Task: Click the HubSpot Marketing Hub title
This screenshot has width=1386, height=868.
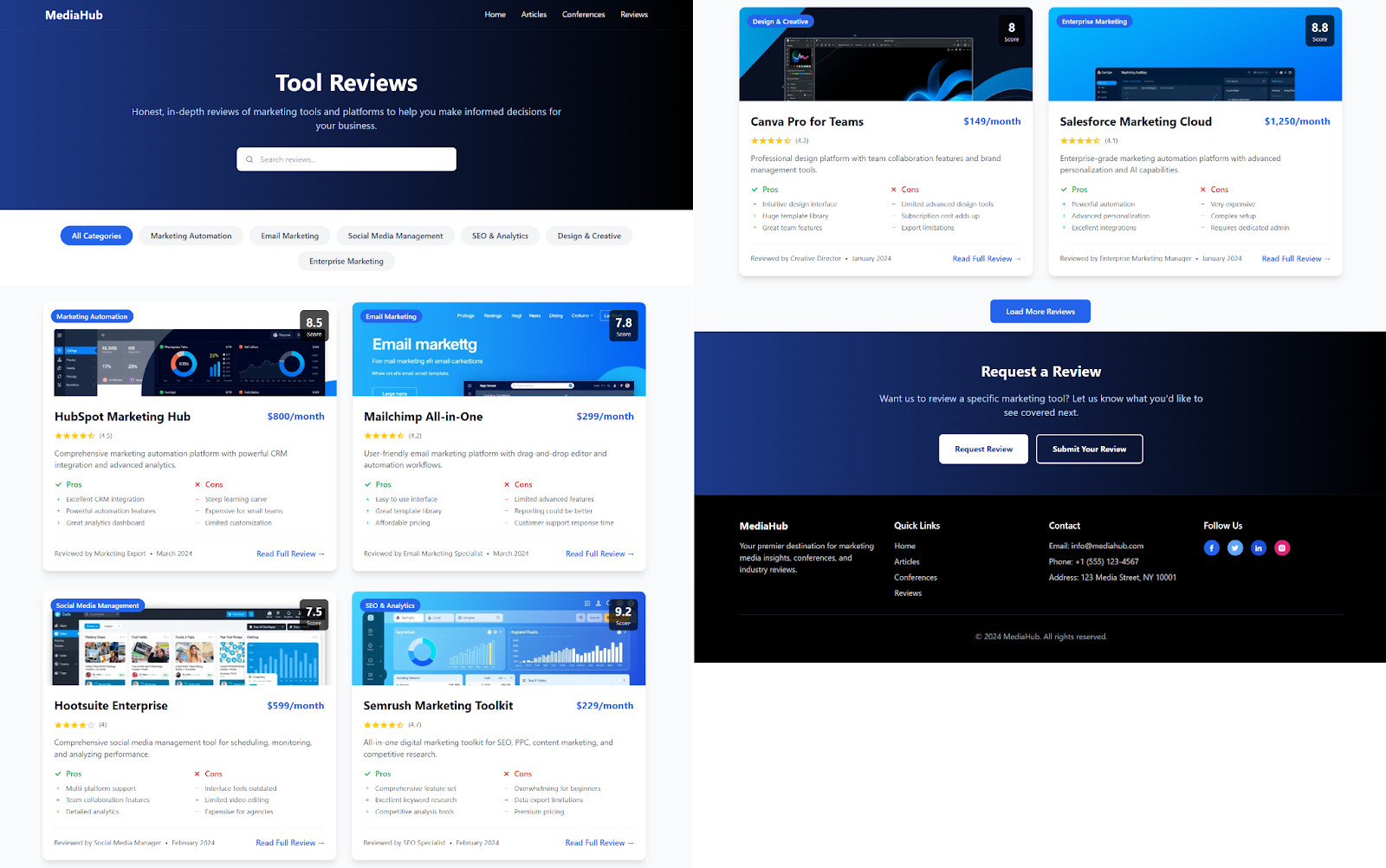Action: coord(122,417)
